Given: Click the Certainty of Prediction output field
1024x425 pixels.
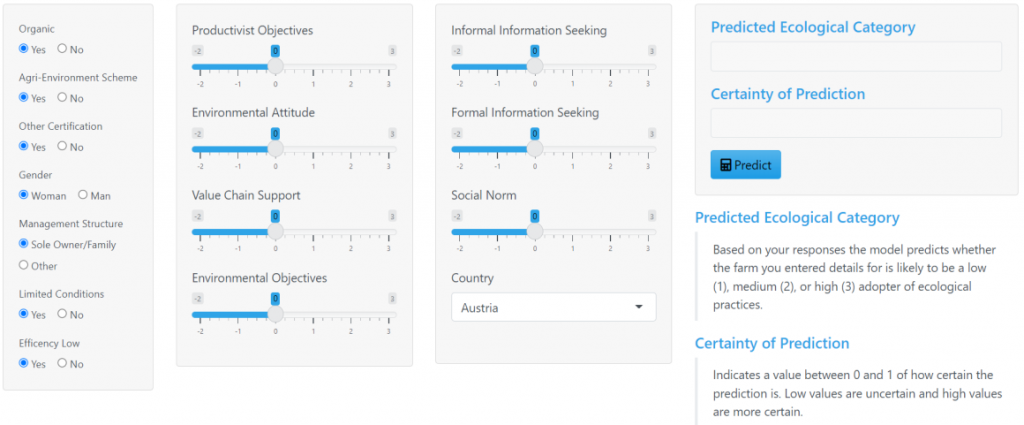Looking at the screenshot, I should point(856,123).
